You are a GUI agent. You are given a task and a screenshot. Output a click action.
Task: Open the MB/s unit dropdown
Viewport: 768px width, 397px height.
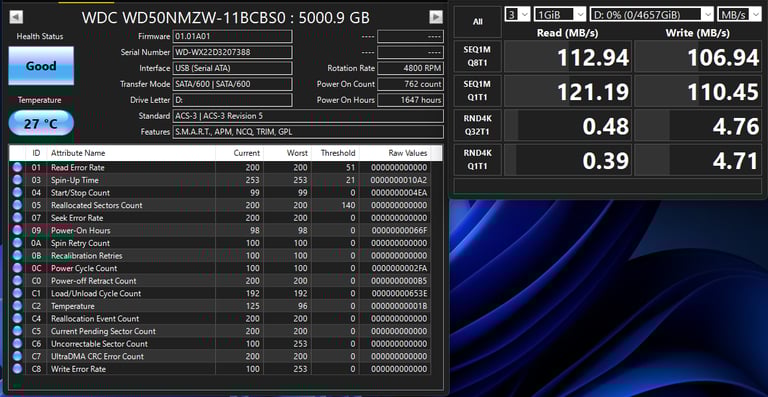coord(739,14)
